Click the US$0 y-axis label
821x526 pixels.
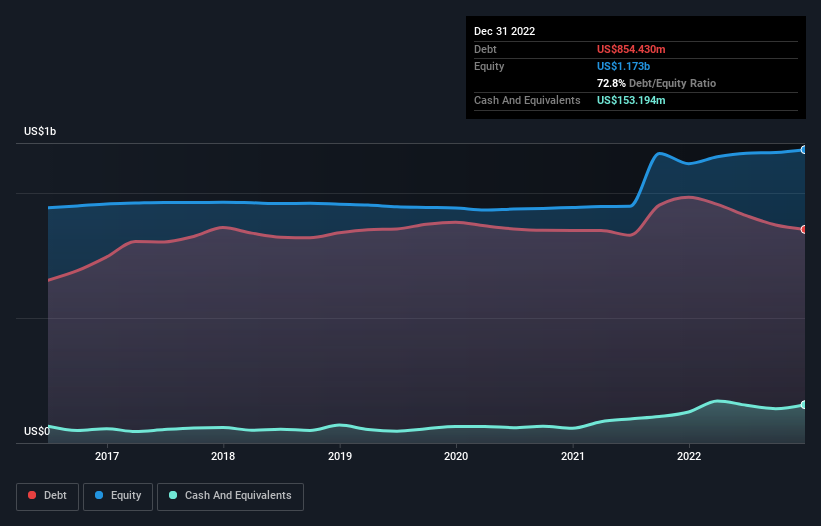(x=37, y=432)
